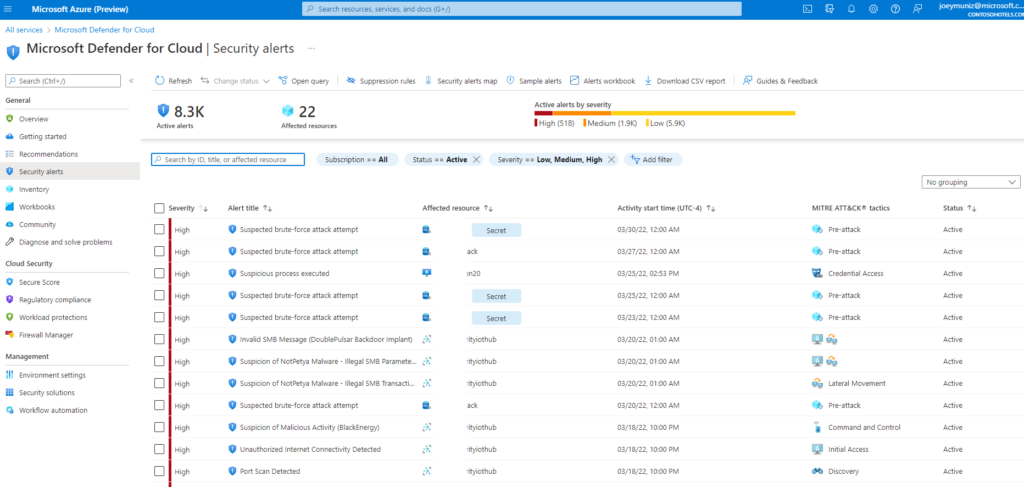
Task: Click the Refresh icon in toolbar
Action: pyautogui.click(x=160, y=81)
